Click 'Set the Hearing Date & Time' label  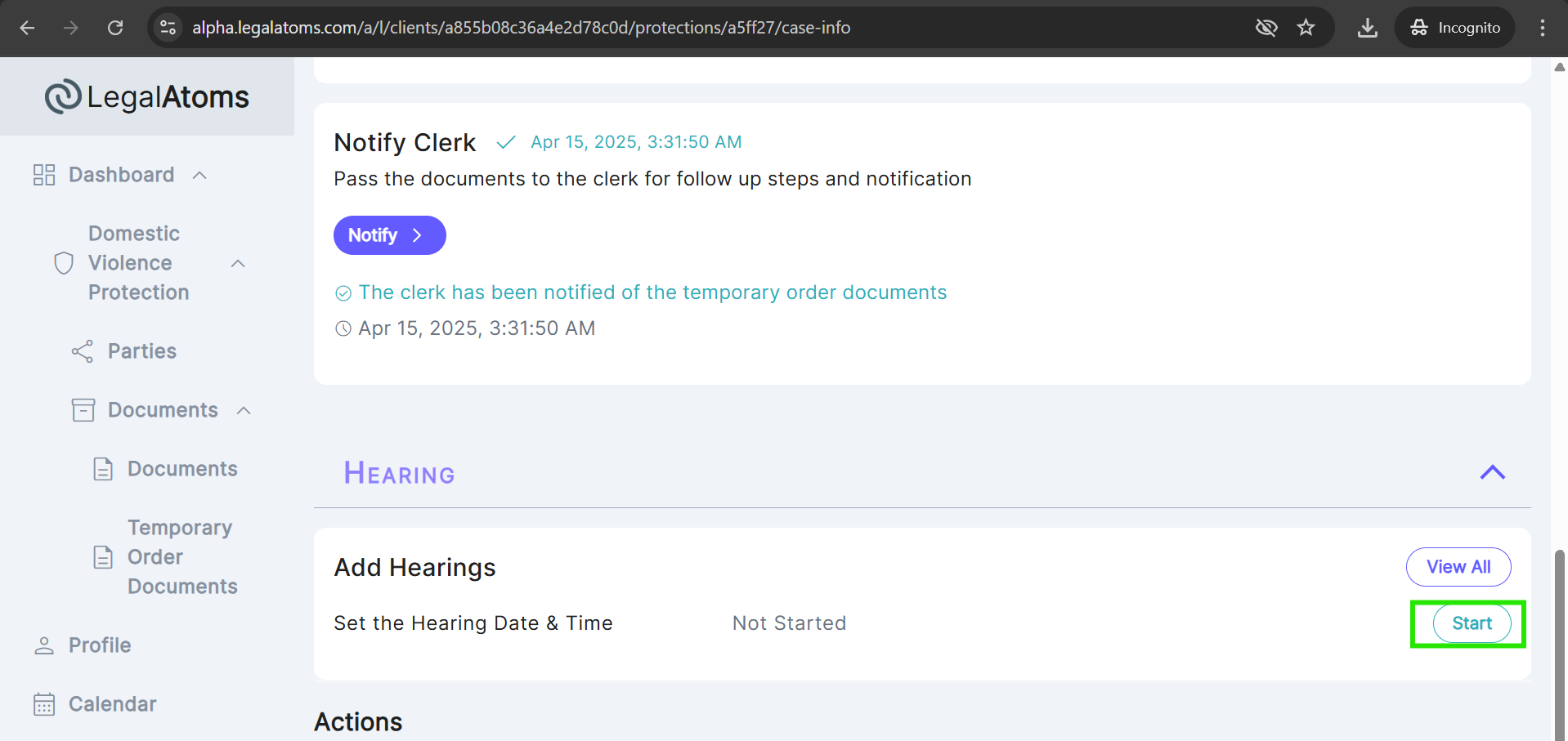coord(473,623)
